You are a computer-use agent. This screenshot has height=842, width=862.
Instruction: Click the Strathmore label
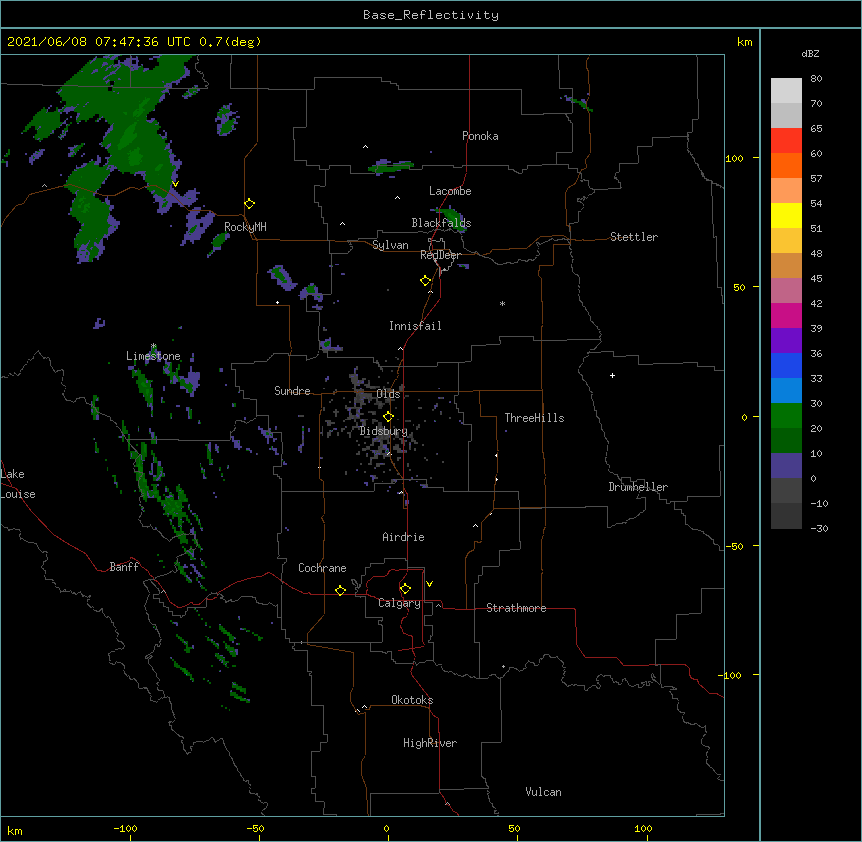(x=516, y=608)
